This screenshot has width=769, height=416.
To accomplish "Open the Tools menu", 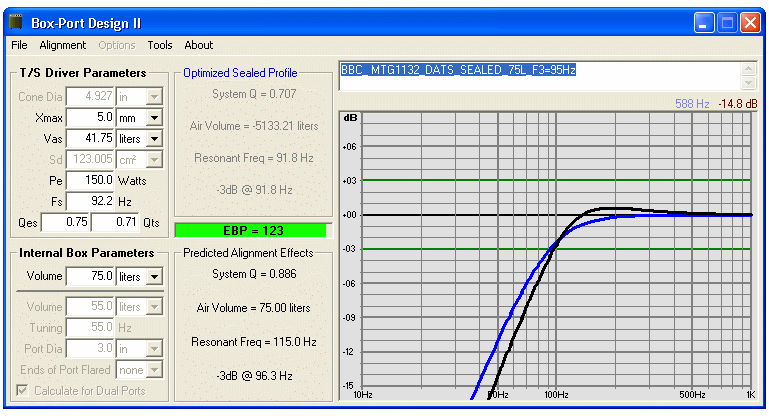I will [160, 45].
